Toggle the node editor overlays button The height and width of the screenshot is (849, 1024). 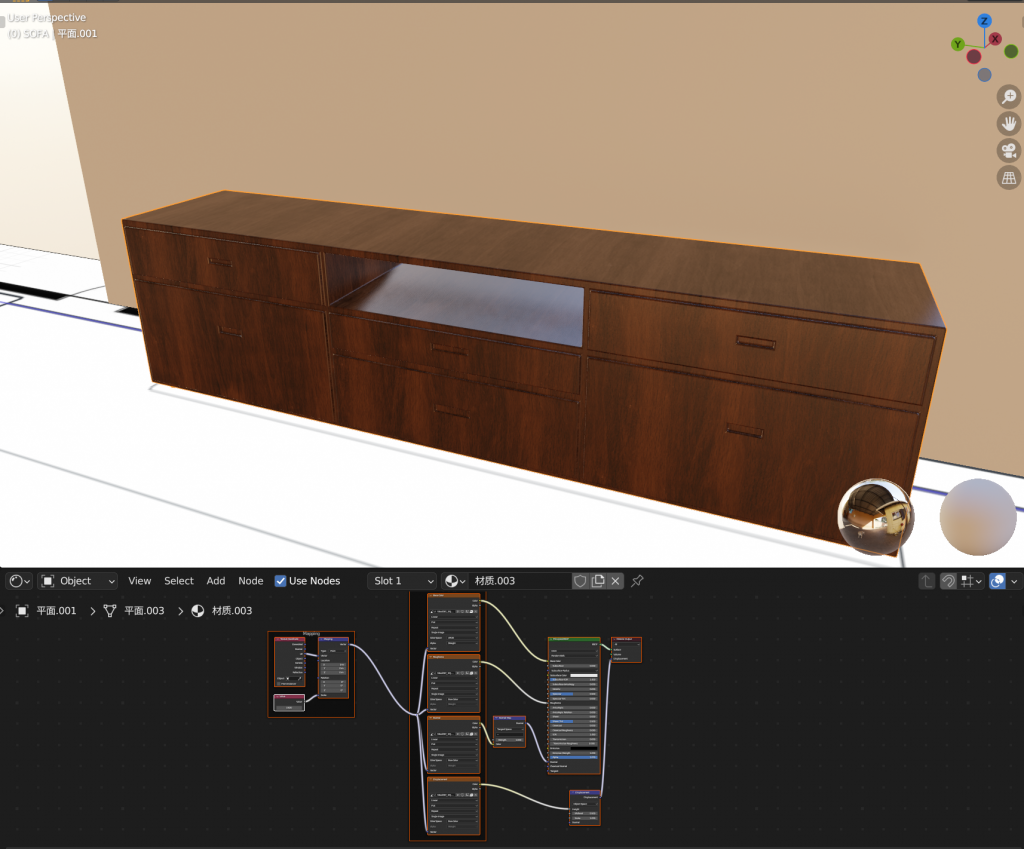click(x=997, y=581)
